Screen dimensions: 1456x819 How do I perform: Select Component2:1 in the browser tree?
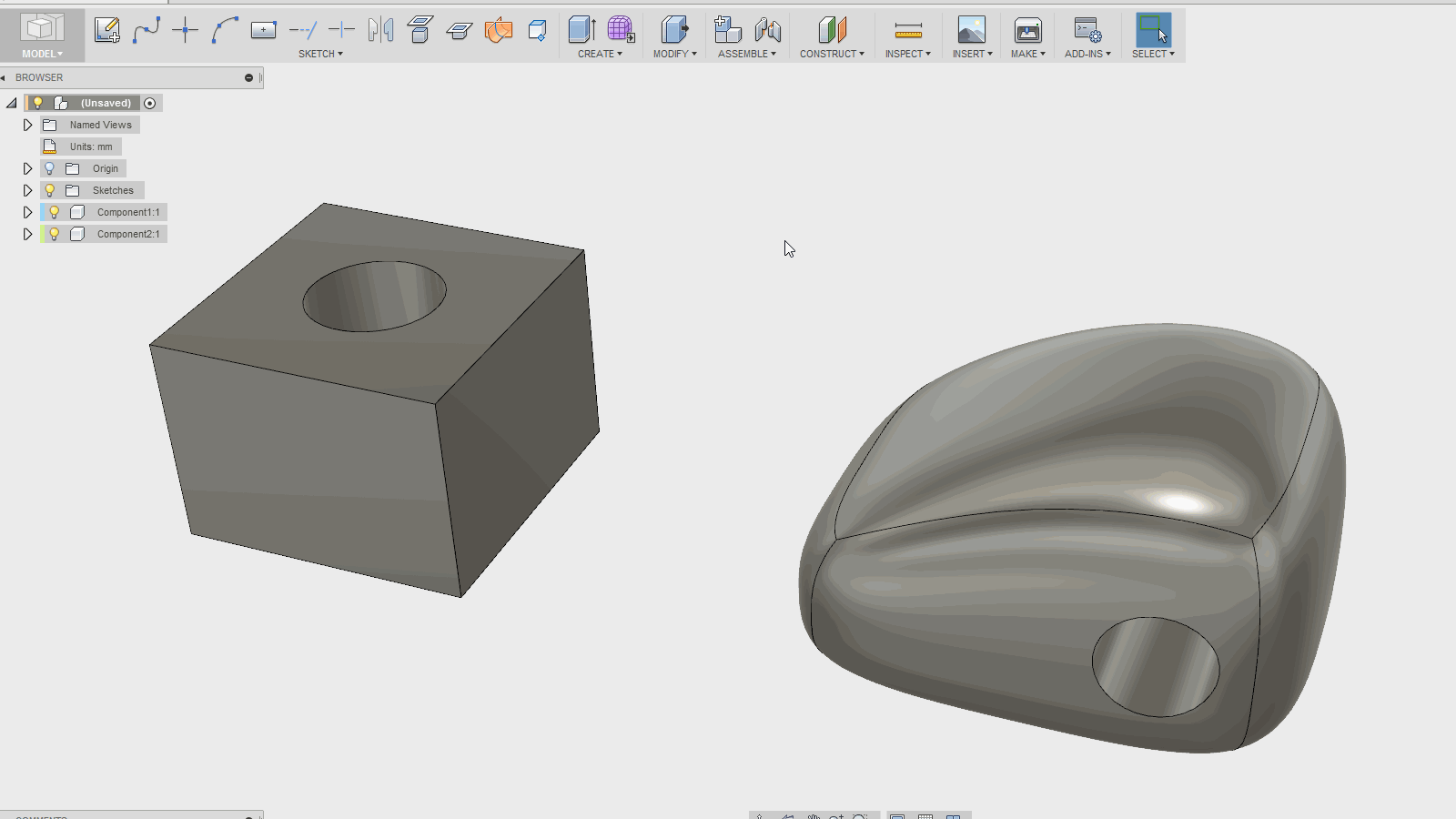(x=128, y=234)
